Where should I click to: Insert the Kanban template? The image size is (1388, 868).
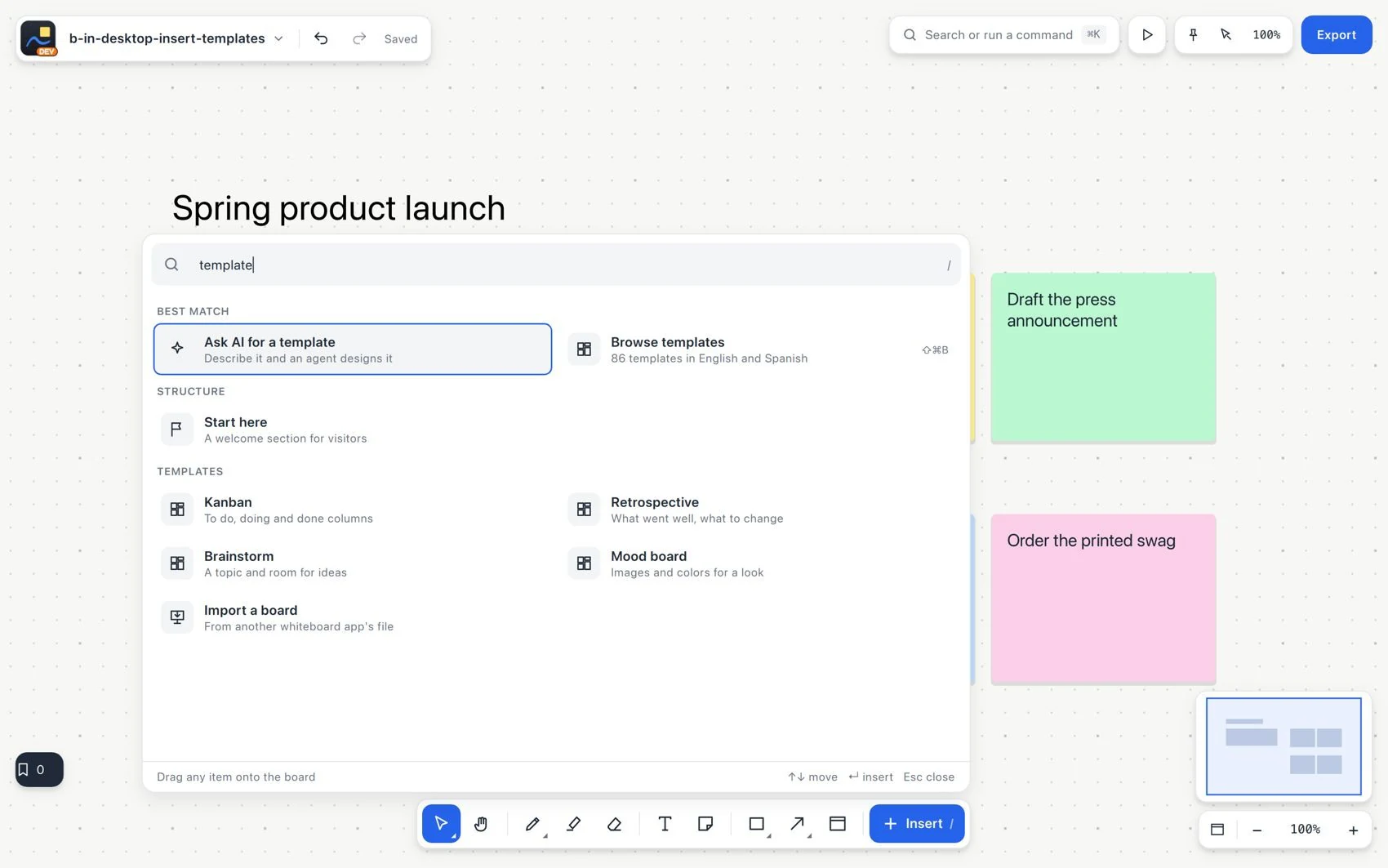pyautogui.click(x=353, y=510)
